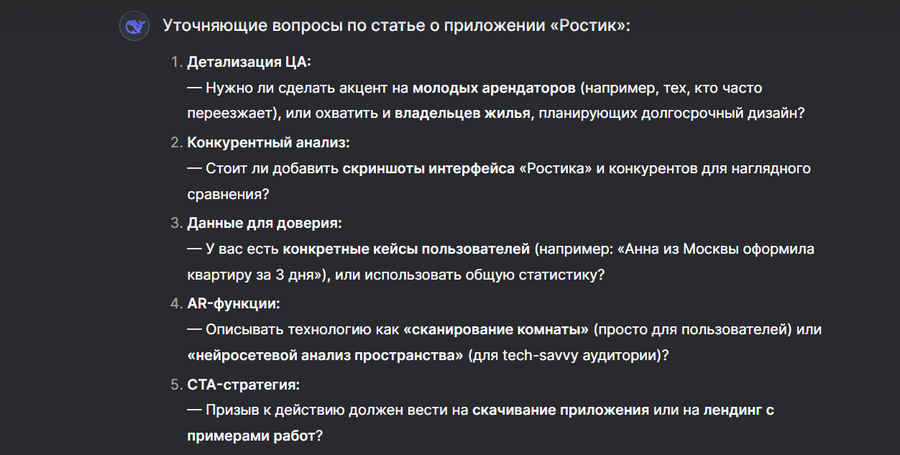900x455 pixels.
Task: Click the DeepSeek whale avatar icon
Action: pos(134,26)
